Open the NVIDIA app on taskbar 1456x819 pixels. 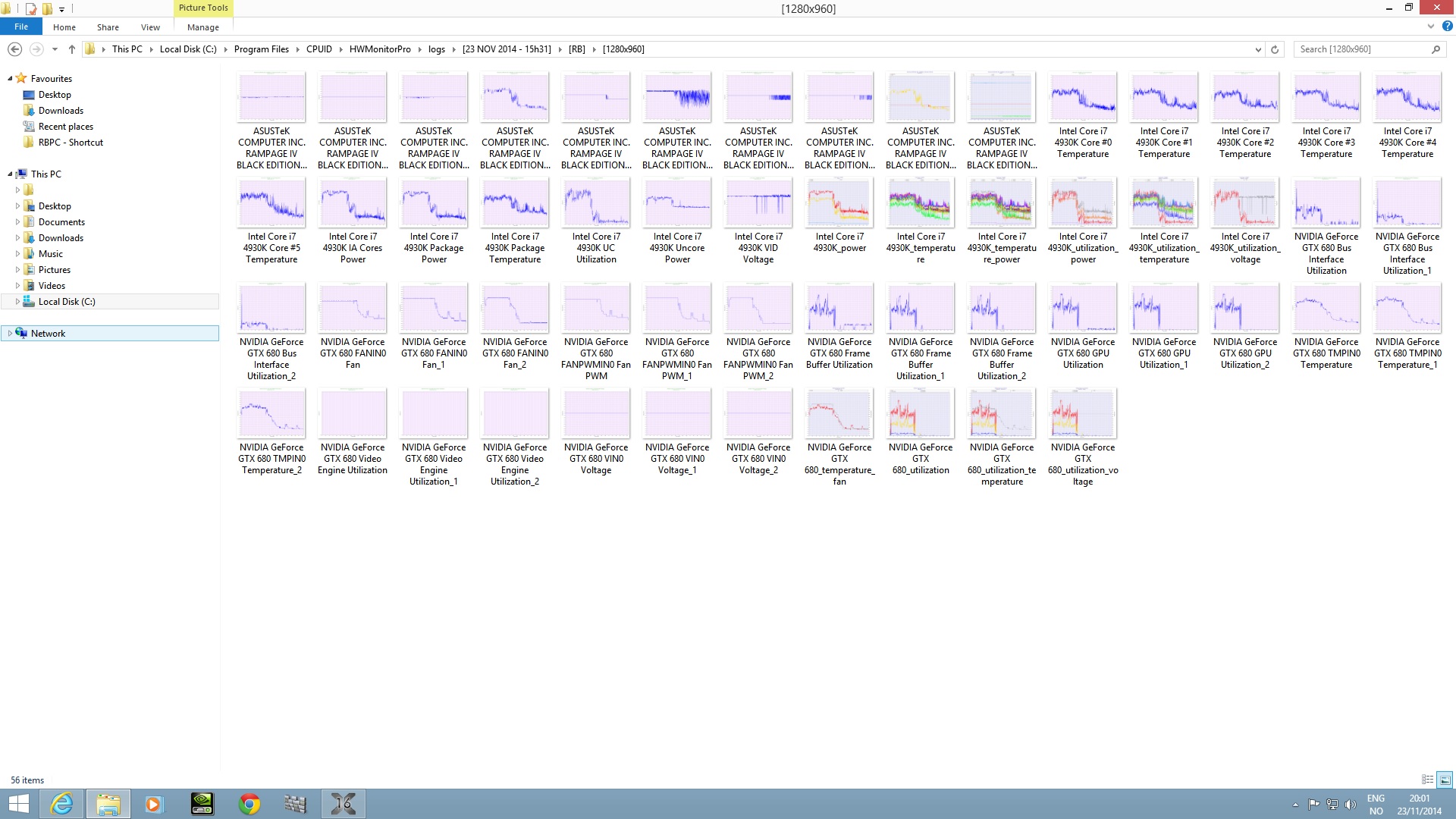[x=202, y=804]
